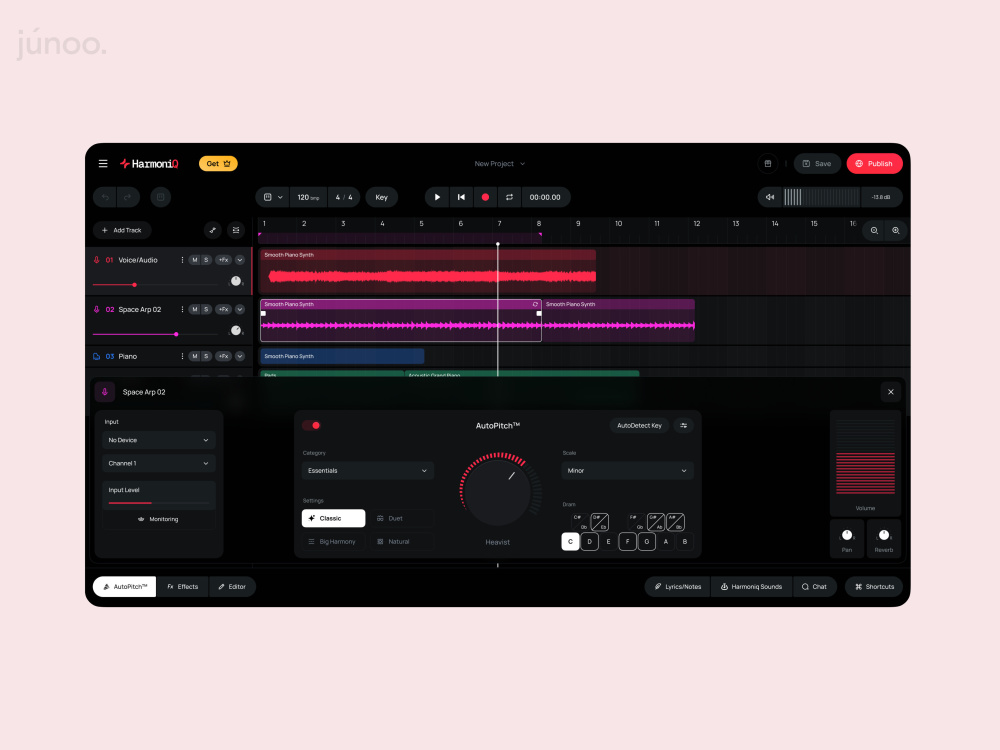
Task: Open the Essentials category dropdown
Action: coord(368,471)
